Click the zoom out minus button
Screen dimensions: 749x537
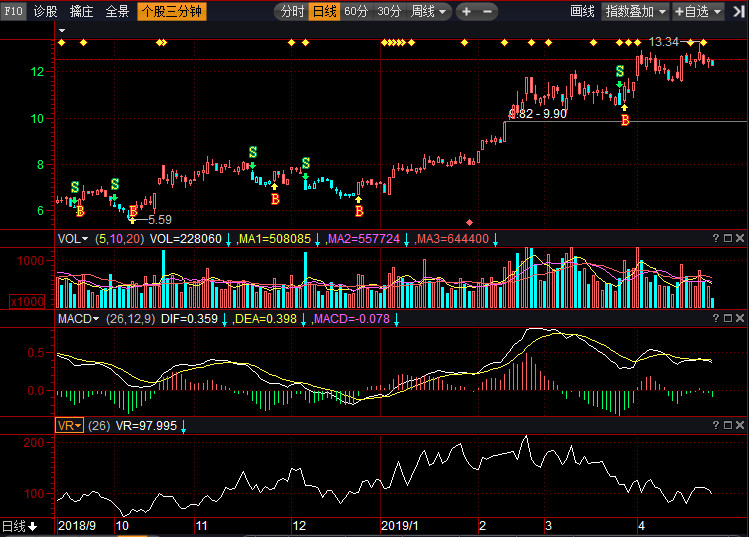tap(488, 12)
